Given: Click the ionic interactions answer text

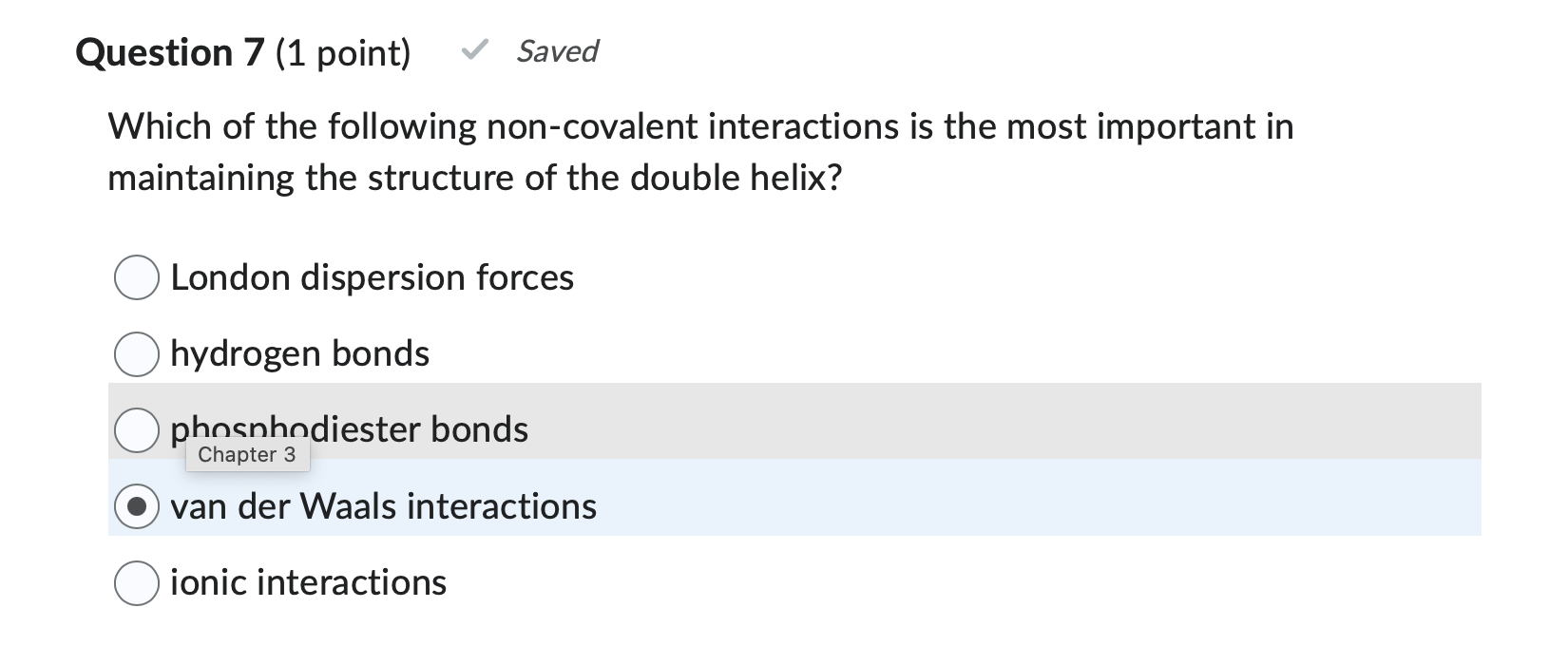Looking at the screenshot, I should click(x=308, y=583).
